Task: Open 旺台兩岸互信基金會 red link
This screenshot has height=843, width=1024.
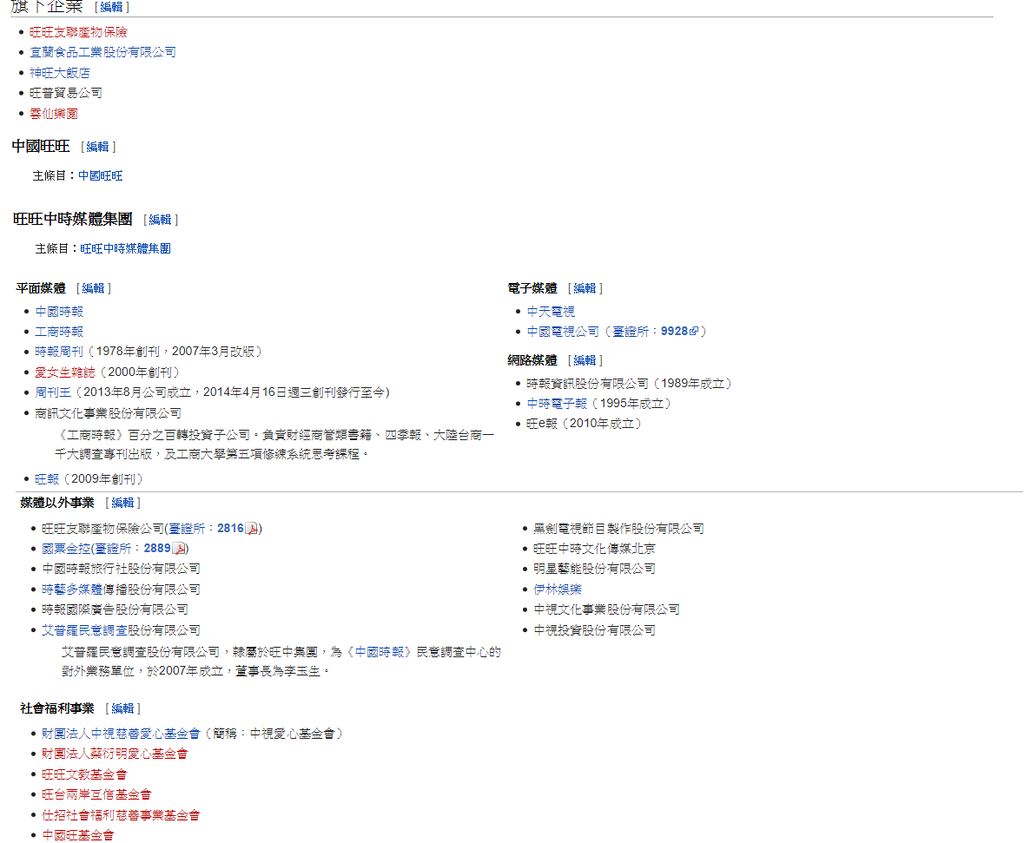Action: tap(97, 795)
